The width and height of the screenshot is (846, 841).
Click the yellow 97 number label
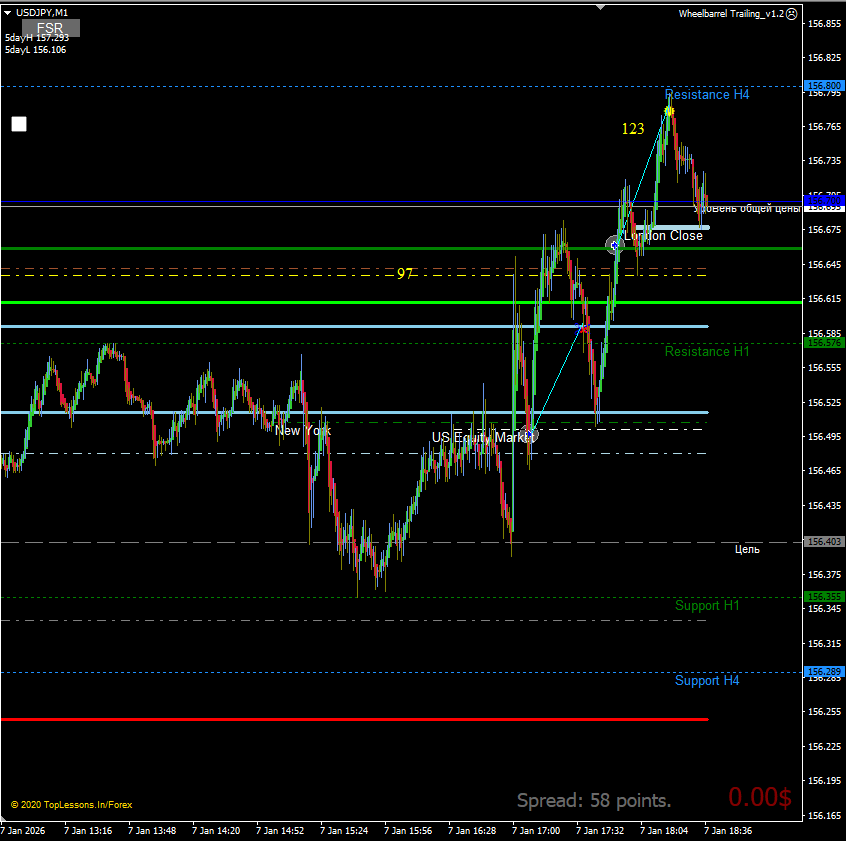tap(405, 274)
